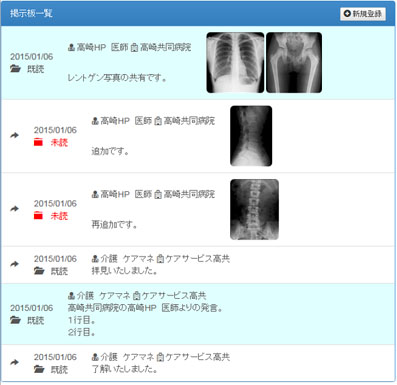This screenshot has width=397, height=385.
Task: Click the line 1行目。
Action: [x=82, y=320]
